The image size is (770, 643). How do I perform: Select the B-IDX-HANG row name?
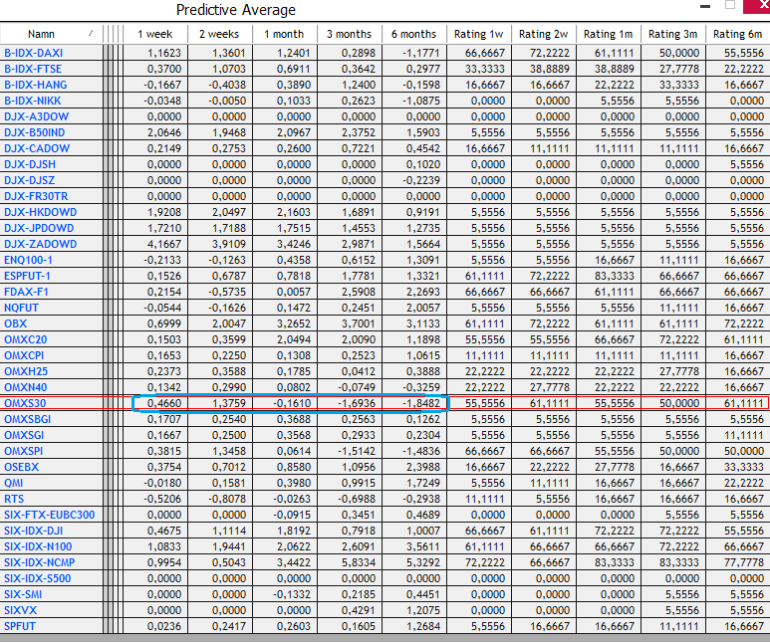point(35,84)
